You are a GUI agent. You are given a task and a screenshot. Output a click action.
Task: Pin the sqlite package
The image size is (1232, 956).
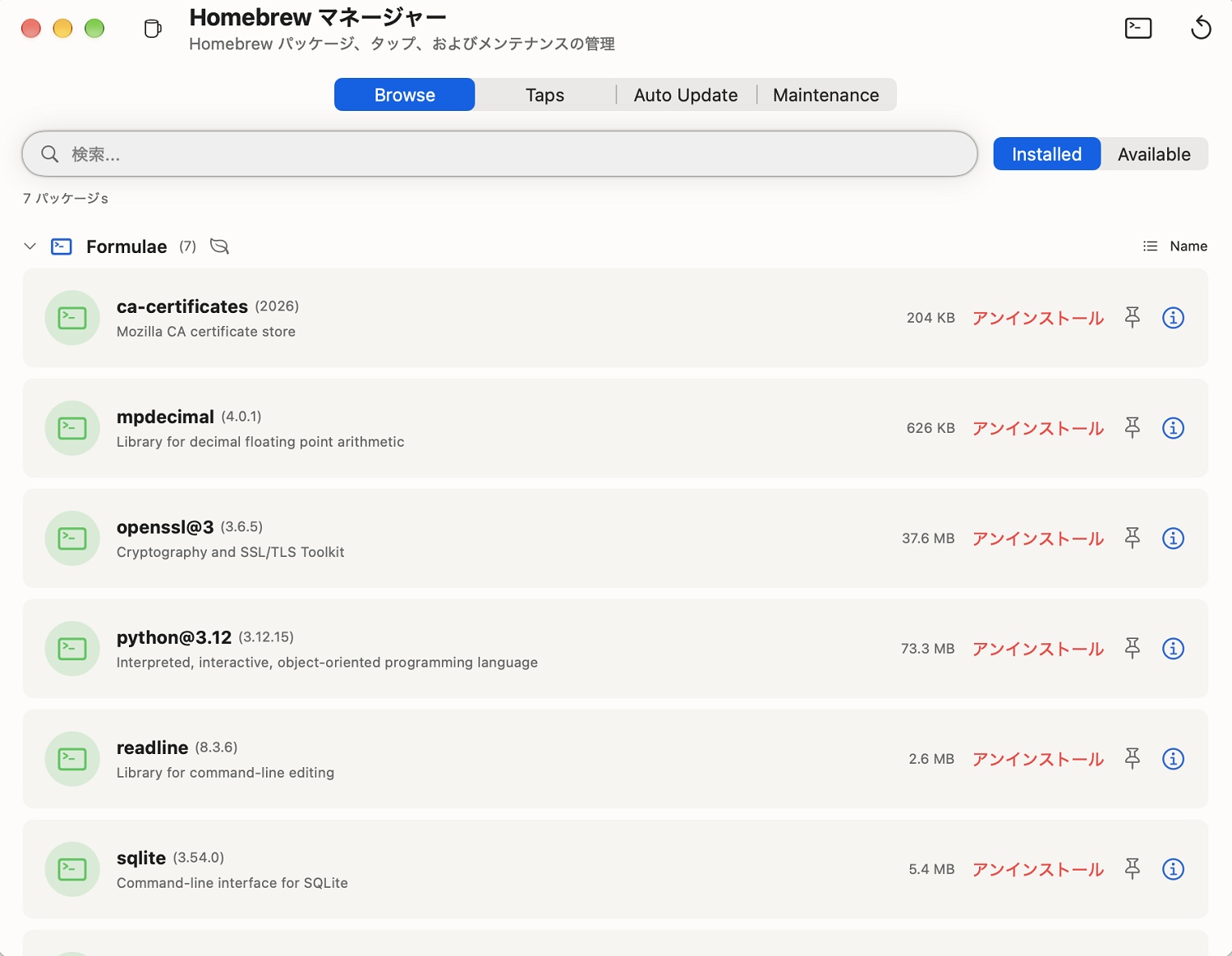(1133, 869)
